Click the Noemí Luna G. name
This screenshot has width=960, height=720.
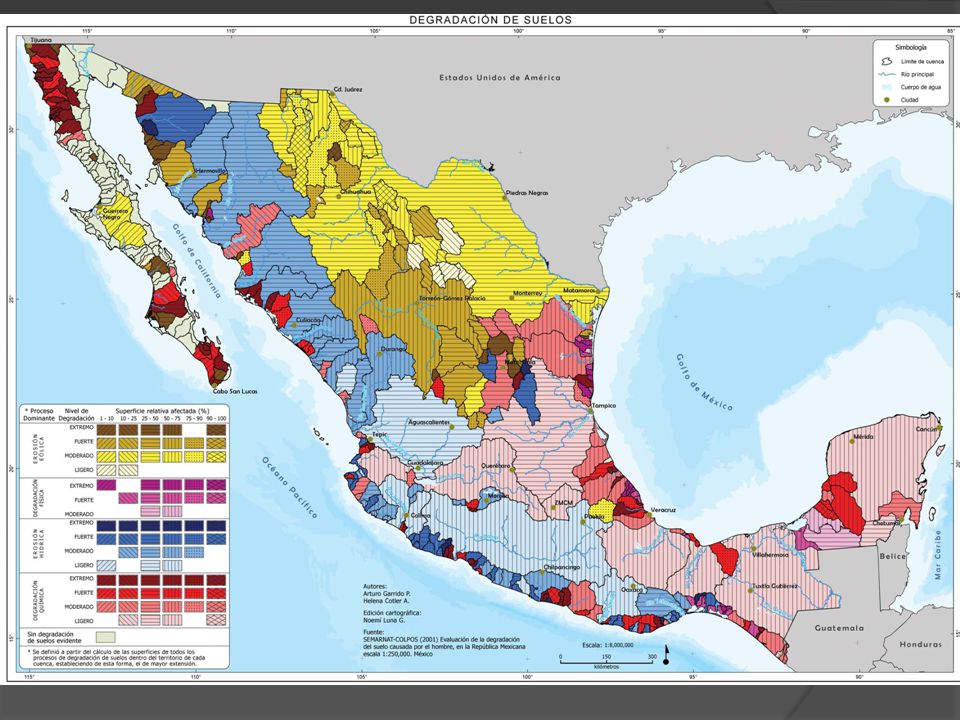(x=383, y=620)
